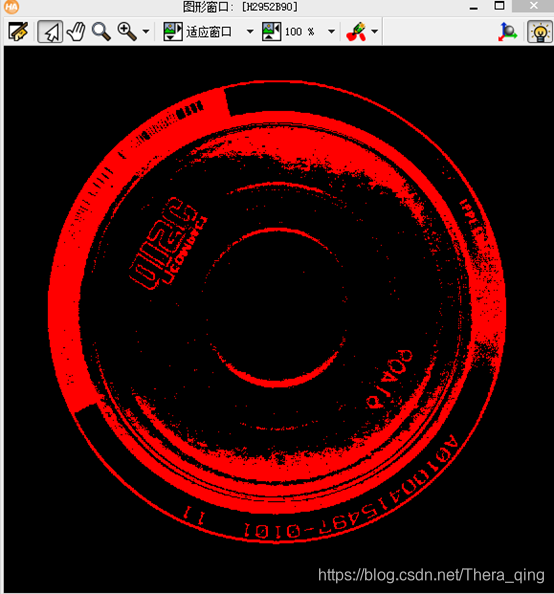Select the arrow pointer tool
The width and height of the screenshot is (554, 594).
(50, 31)
